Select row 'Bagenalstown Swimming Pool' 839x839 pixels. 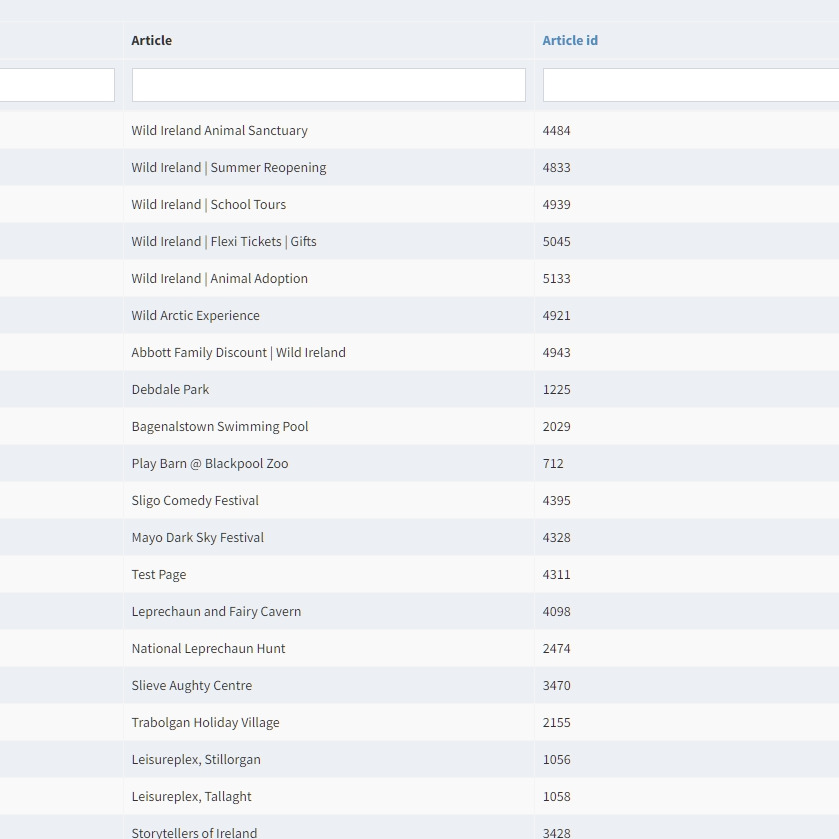pos(420,426)
